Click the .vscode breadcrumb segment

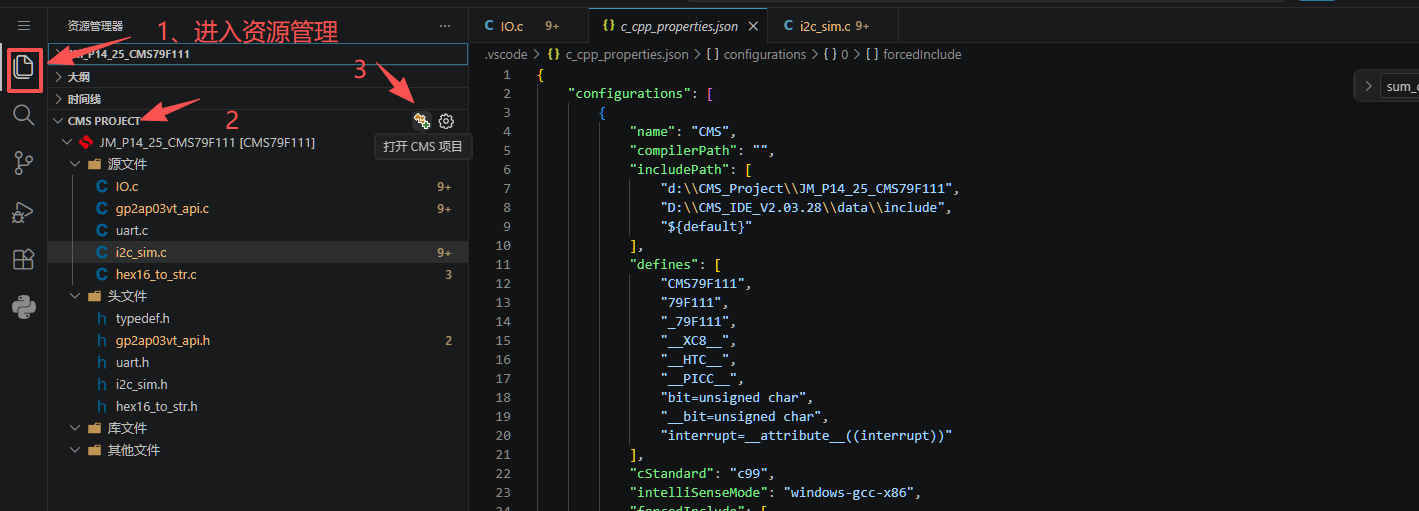tap(506, 55)
